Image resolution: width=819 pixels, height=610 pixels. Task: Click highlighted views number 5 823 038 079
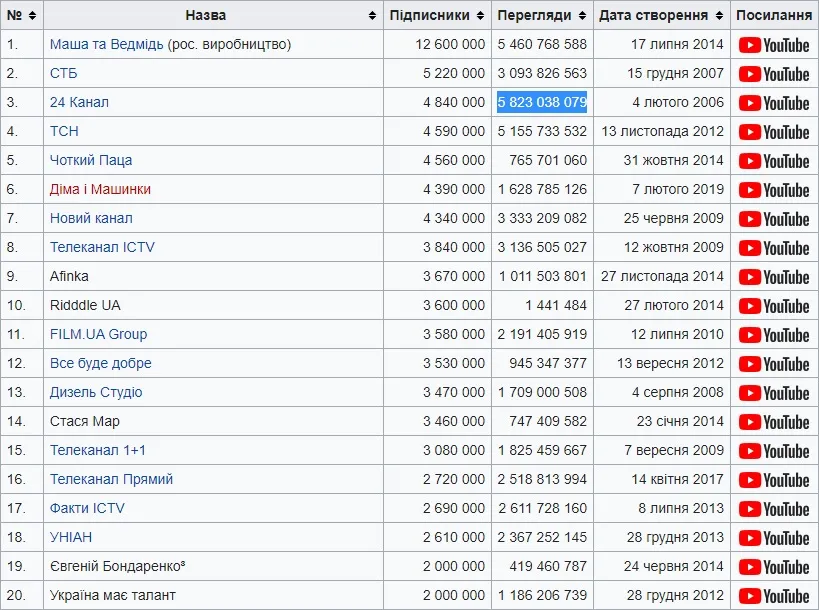(542, 102)
